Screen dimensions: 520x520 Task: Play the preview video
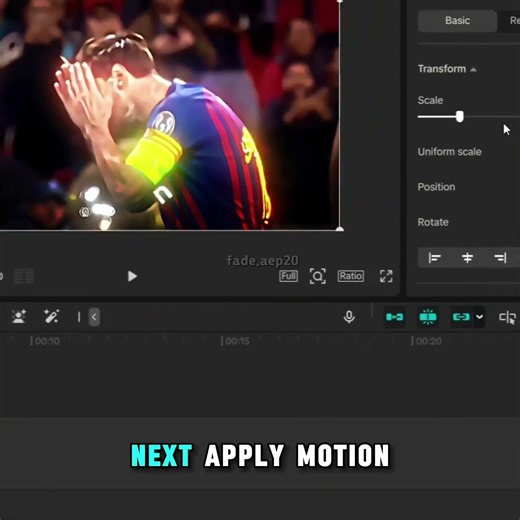pos(132,276)
